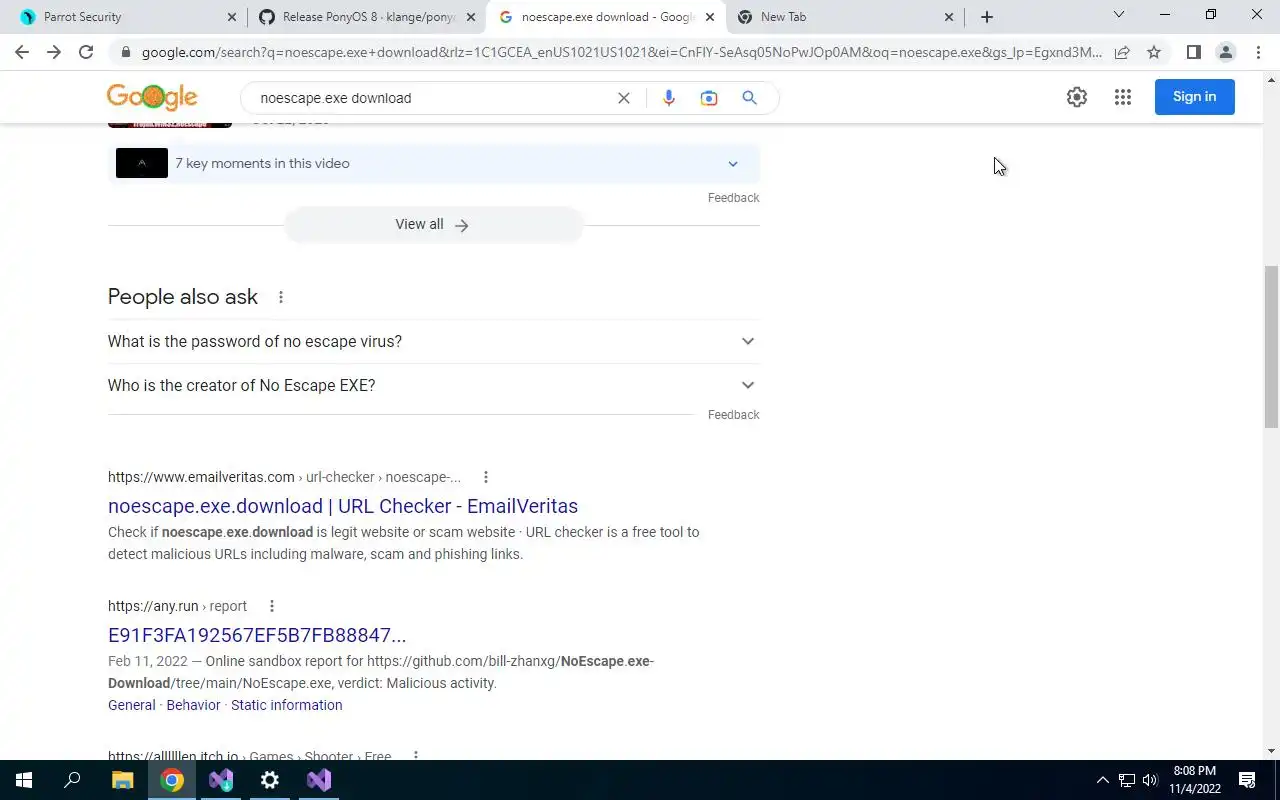Click the Google logo
This screenshot has height=800, width=1280.
152,97
